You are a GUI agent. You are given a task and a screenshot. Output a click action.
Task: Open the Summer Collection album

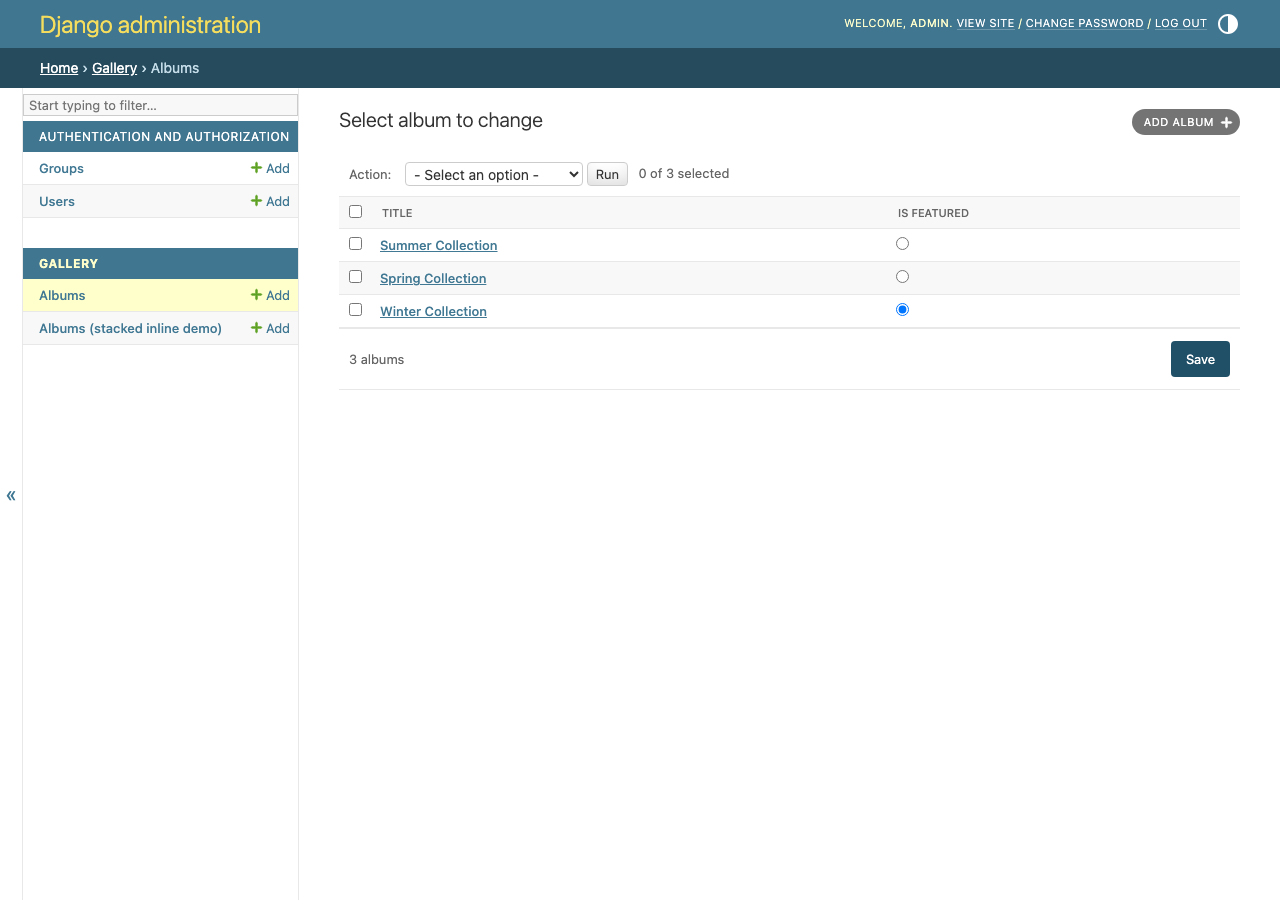coord(438,245)
